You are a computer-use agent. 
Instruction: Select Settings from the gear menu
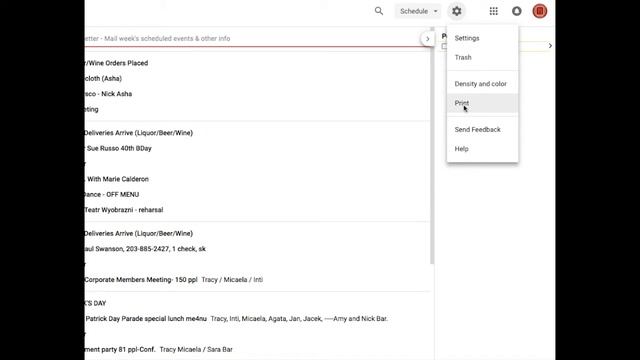pos(482,38)
